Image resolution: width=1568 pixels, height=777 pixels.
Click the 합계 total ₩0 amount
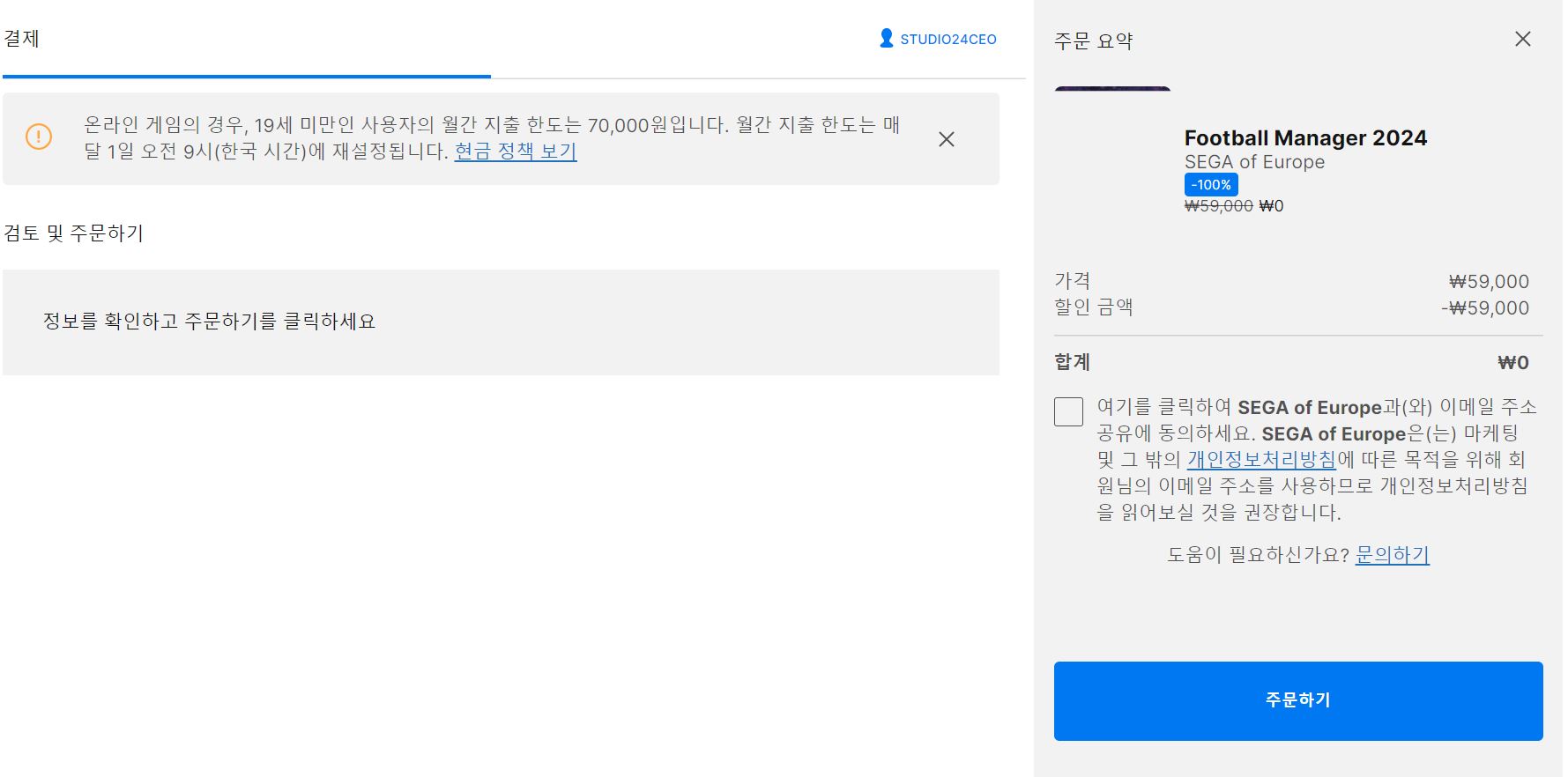(1513, 363)
